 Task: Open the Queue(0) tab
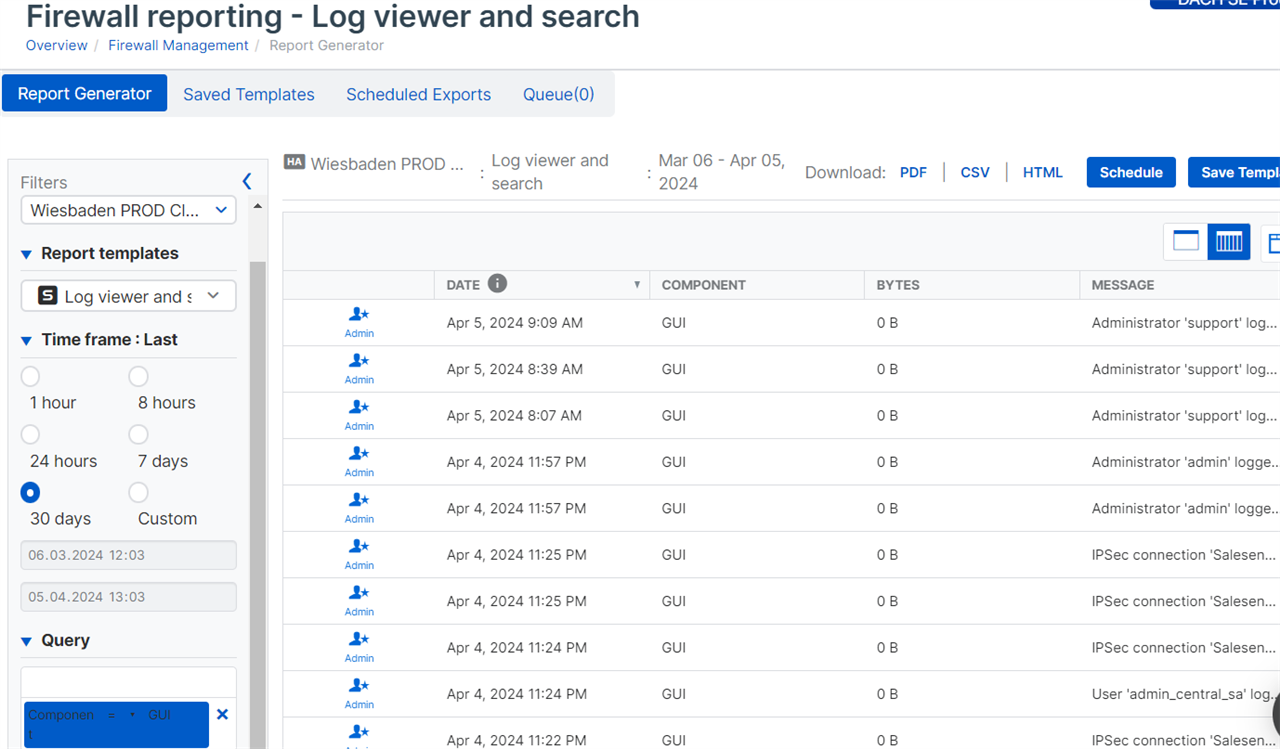(558, 94)
